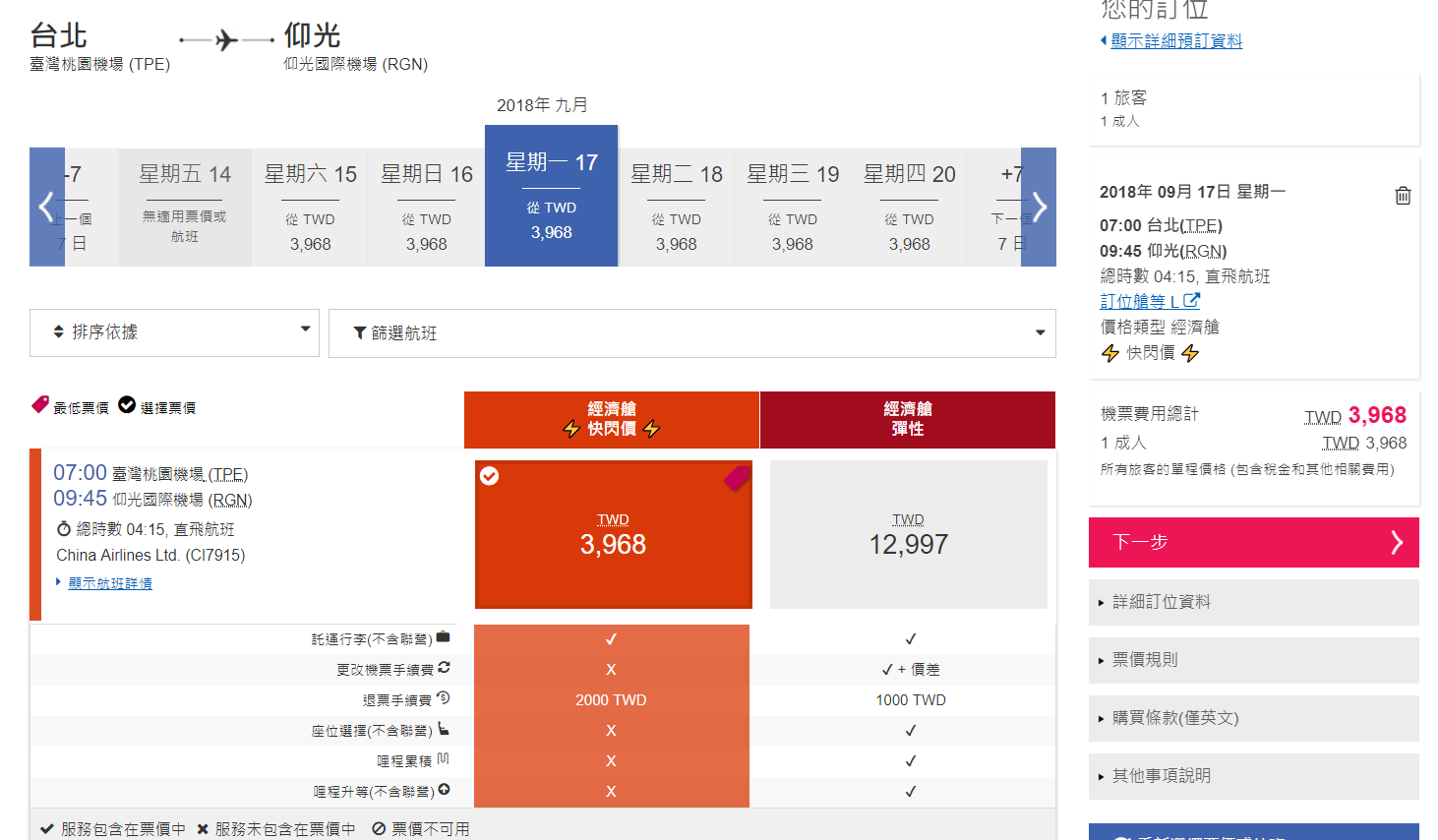
Task: Delete selected flight with trash icon
Action: 1403,195
